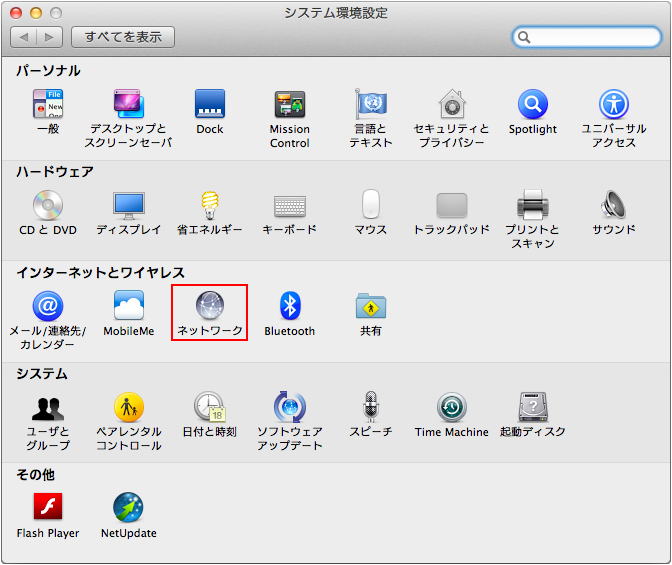This screenshot has height=565, width=672.
Task: Go forward with the right arrow button
Action: (x=50, y=37)
